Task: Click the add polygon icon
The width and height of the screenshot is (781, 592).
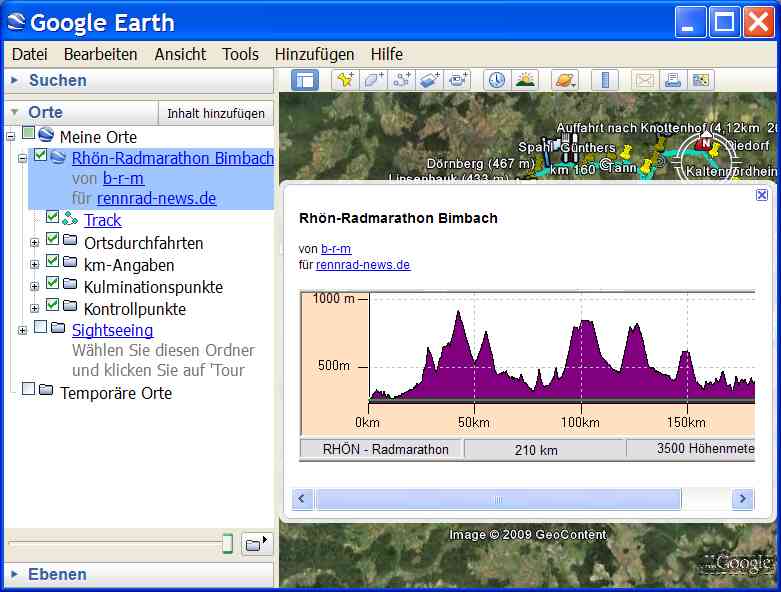Action: pyautogui.click(x=374, y=81)
